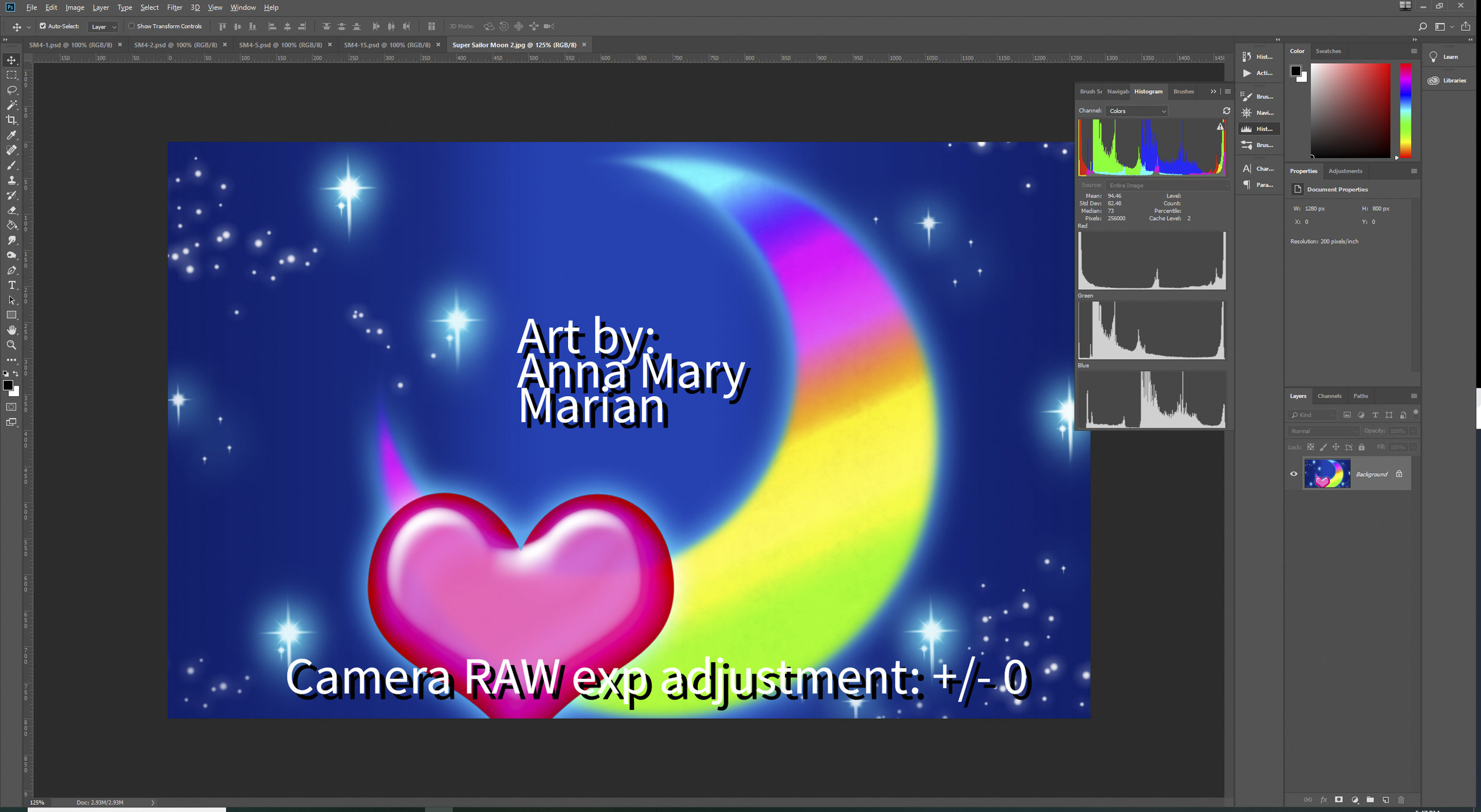Image resolution: width=1481 pixels, height=812 pixels.
Task: Open the layer blend mode Normal dropdown
Action: point(1323,431)
